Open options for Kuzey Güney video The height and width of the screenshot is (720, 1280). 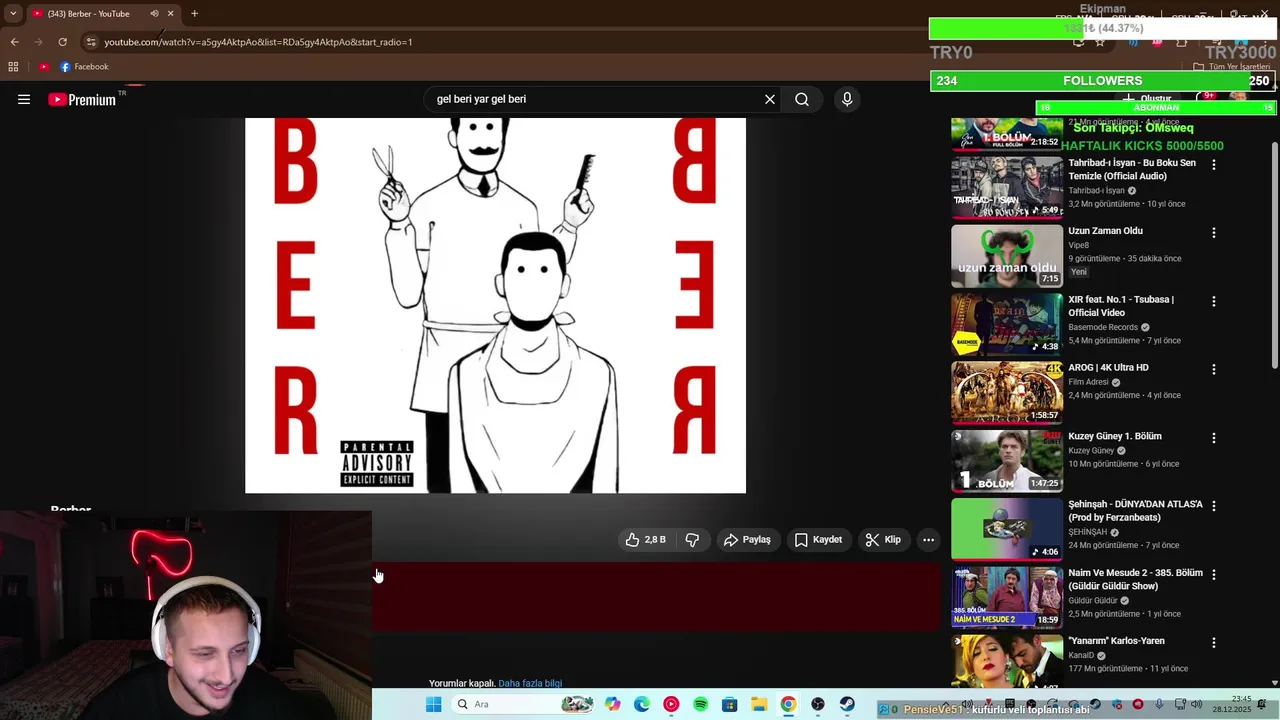(x=1214, y=438)
